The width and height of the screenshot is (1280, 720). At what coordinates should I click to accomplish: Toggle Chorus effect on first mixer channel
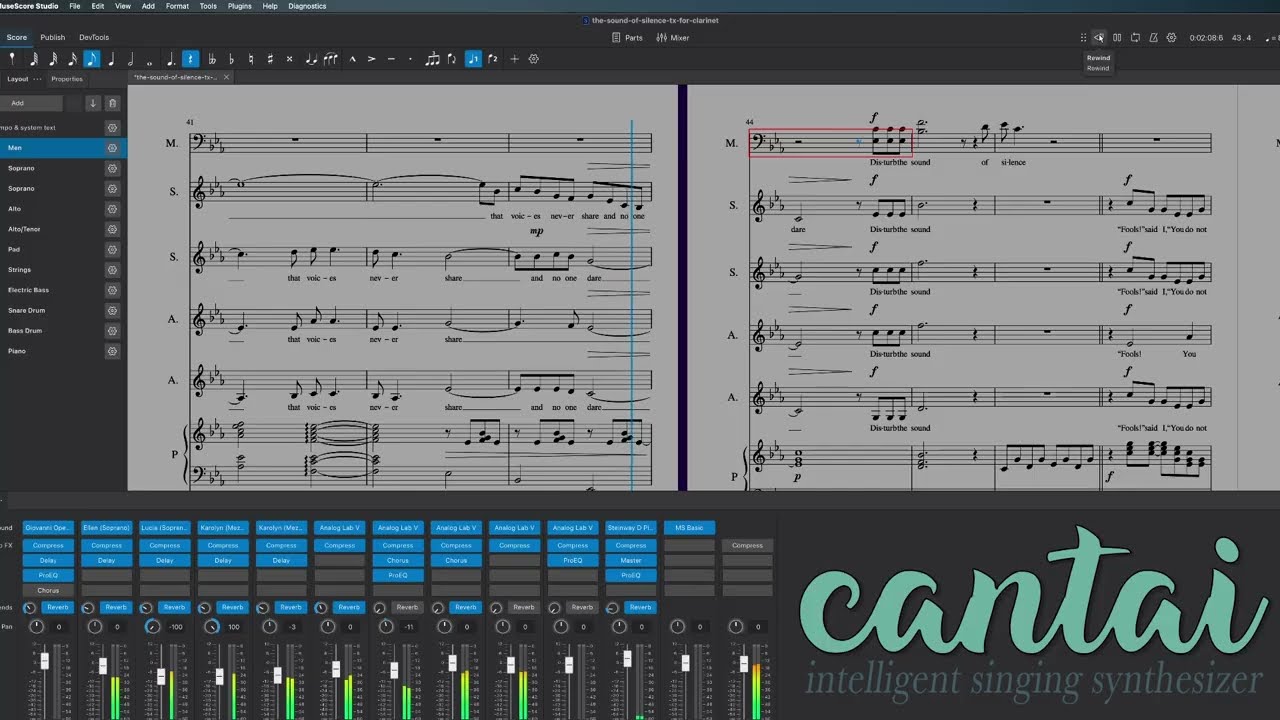[x=48, y=591]
